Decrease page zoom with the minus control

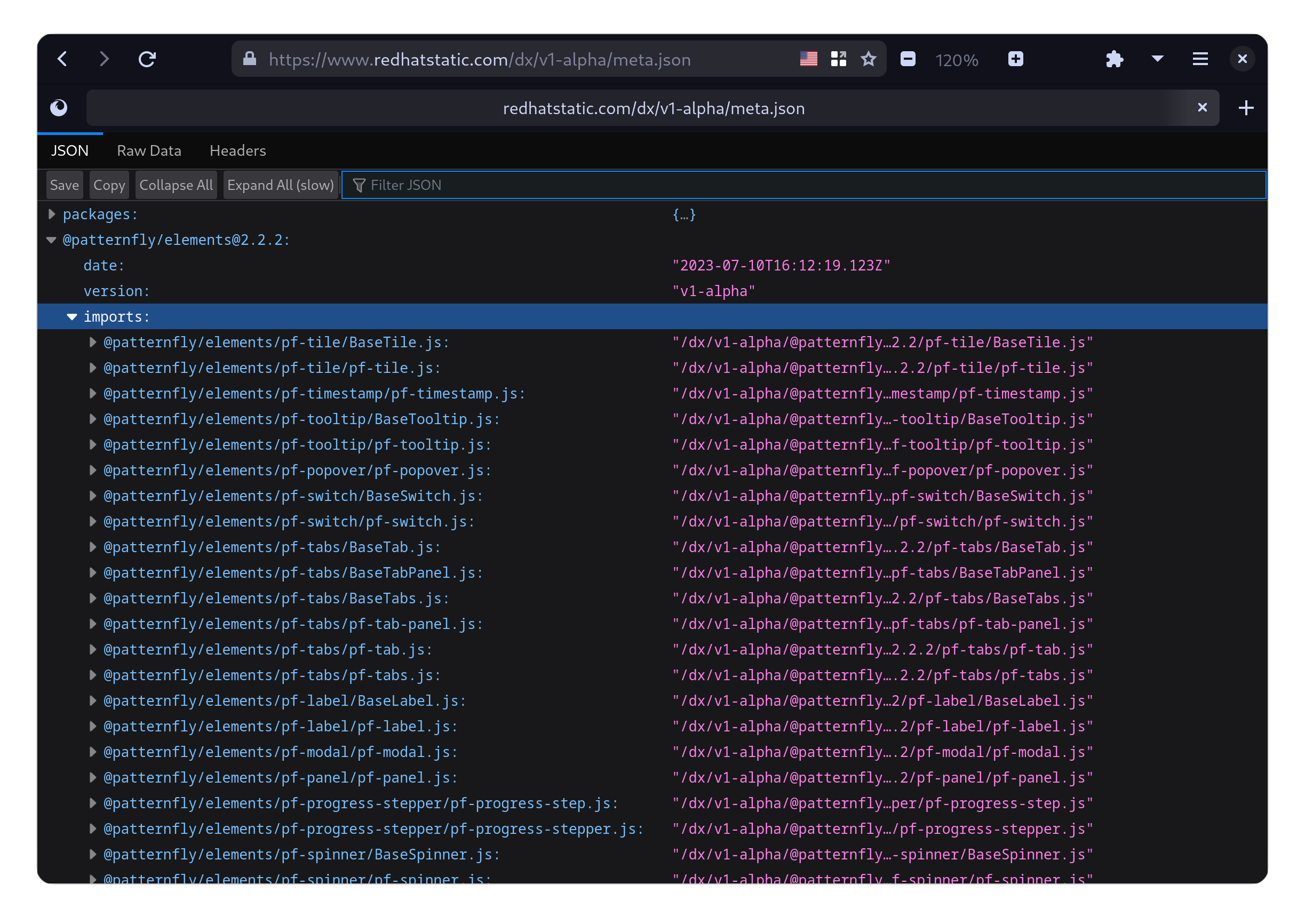point(908,59)
